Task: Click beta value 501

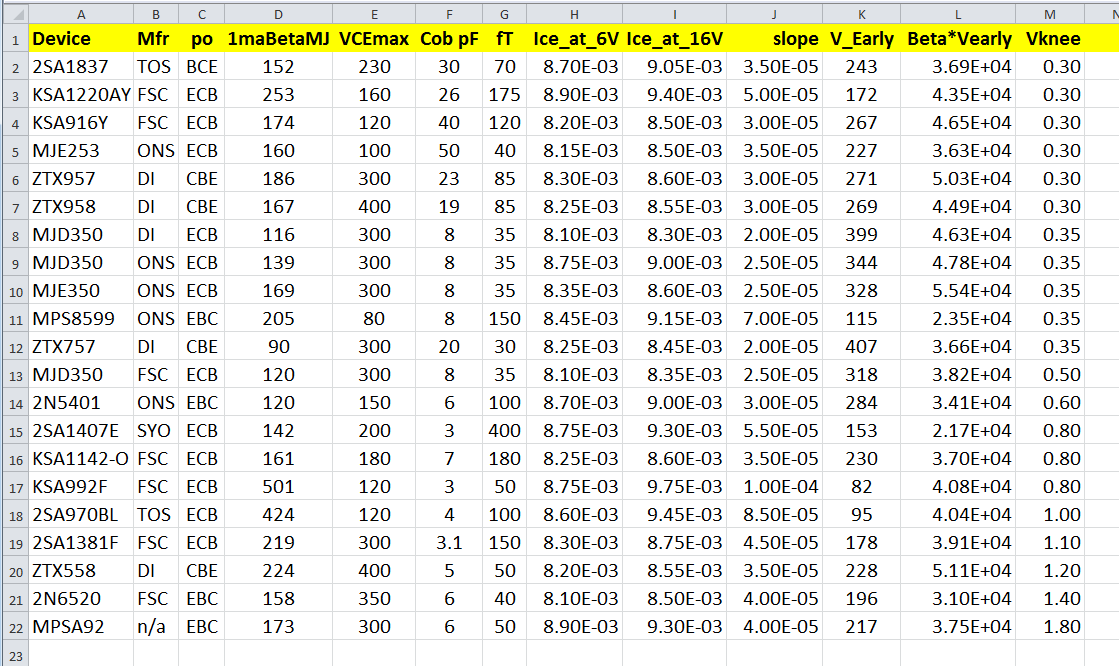Action: [278, 487]
